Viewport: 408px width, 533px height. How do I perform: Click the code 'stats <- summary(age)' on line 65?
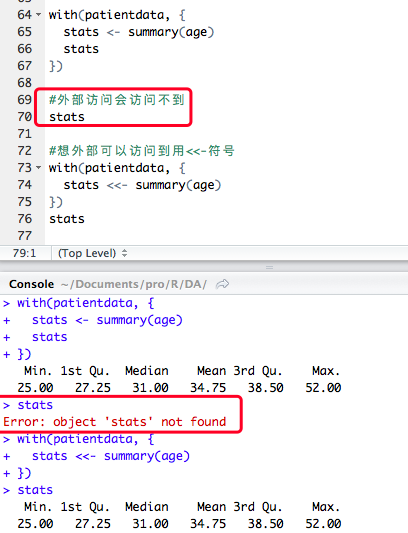139,32
